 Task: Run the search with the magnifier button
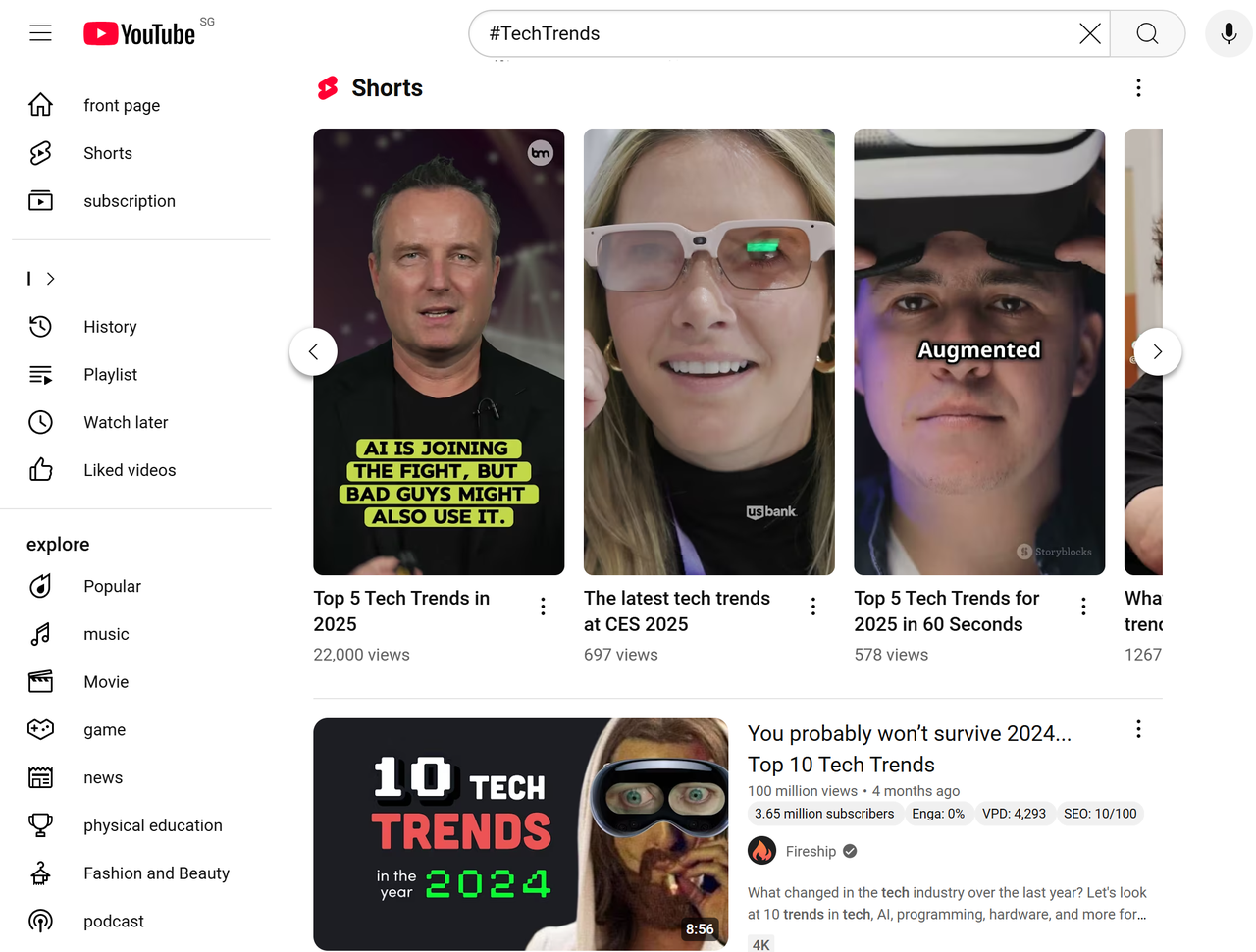click(1147, 33)
